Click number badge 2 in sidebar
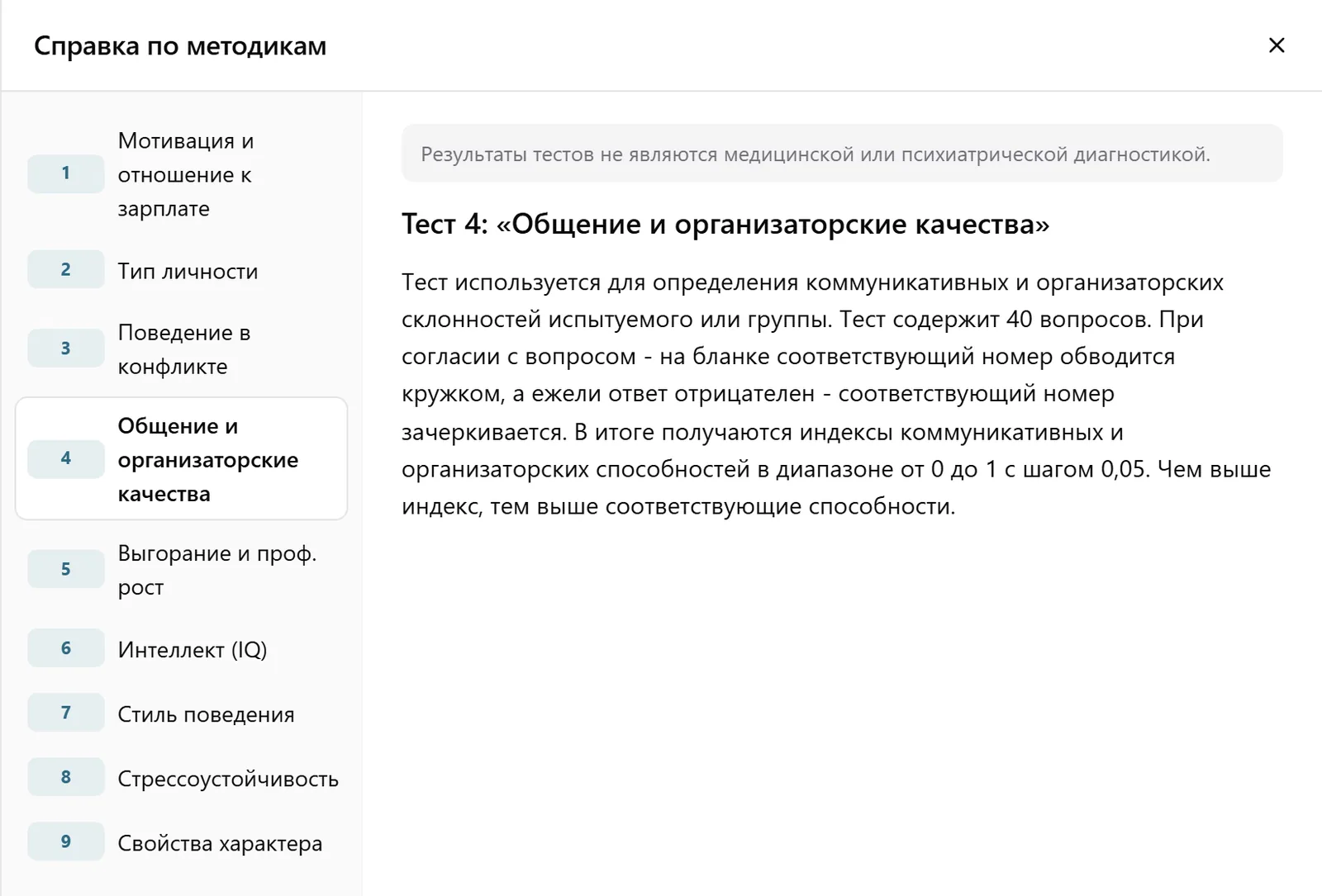The height and width of the screenshot is (896, 1322). point(66,269)
